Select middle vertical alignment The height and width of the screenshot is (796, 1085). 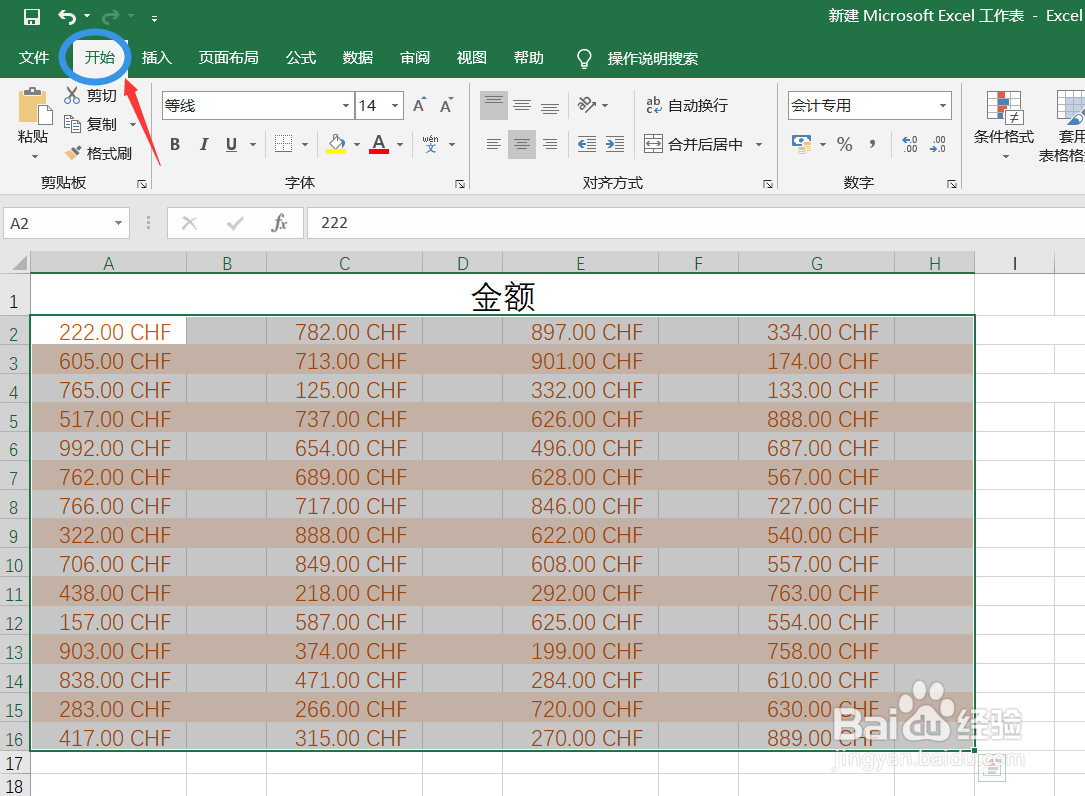(522, 105)
